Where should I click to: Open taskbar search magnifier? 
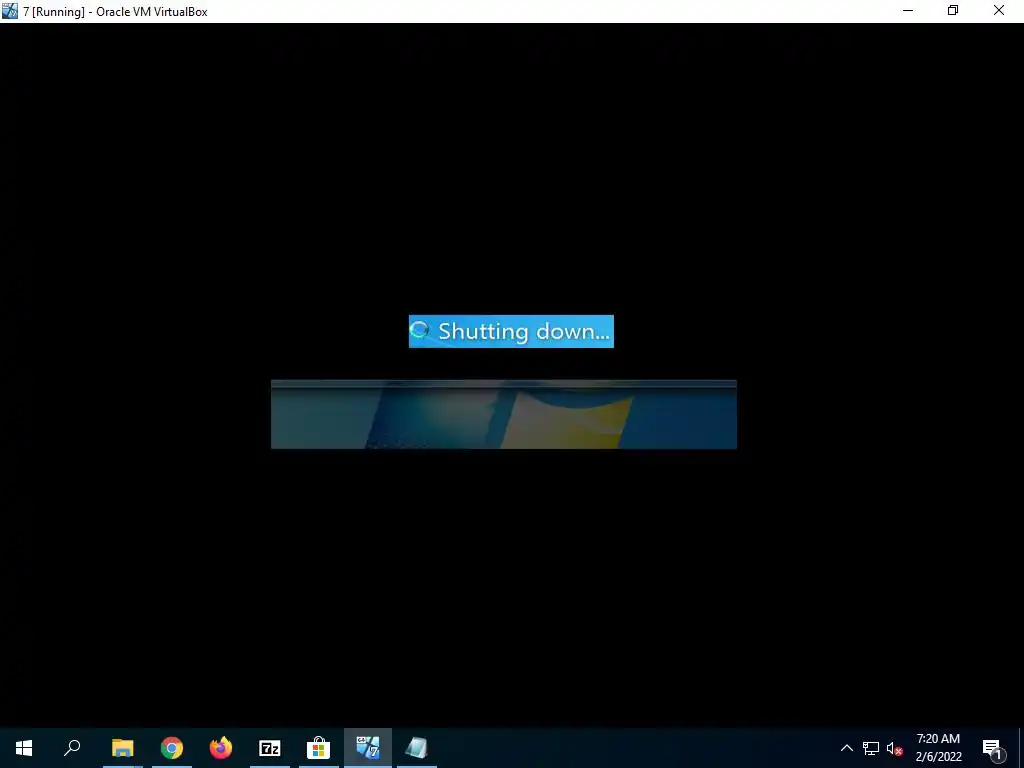point(72,748)
